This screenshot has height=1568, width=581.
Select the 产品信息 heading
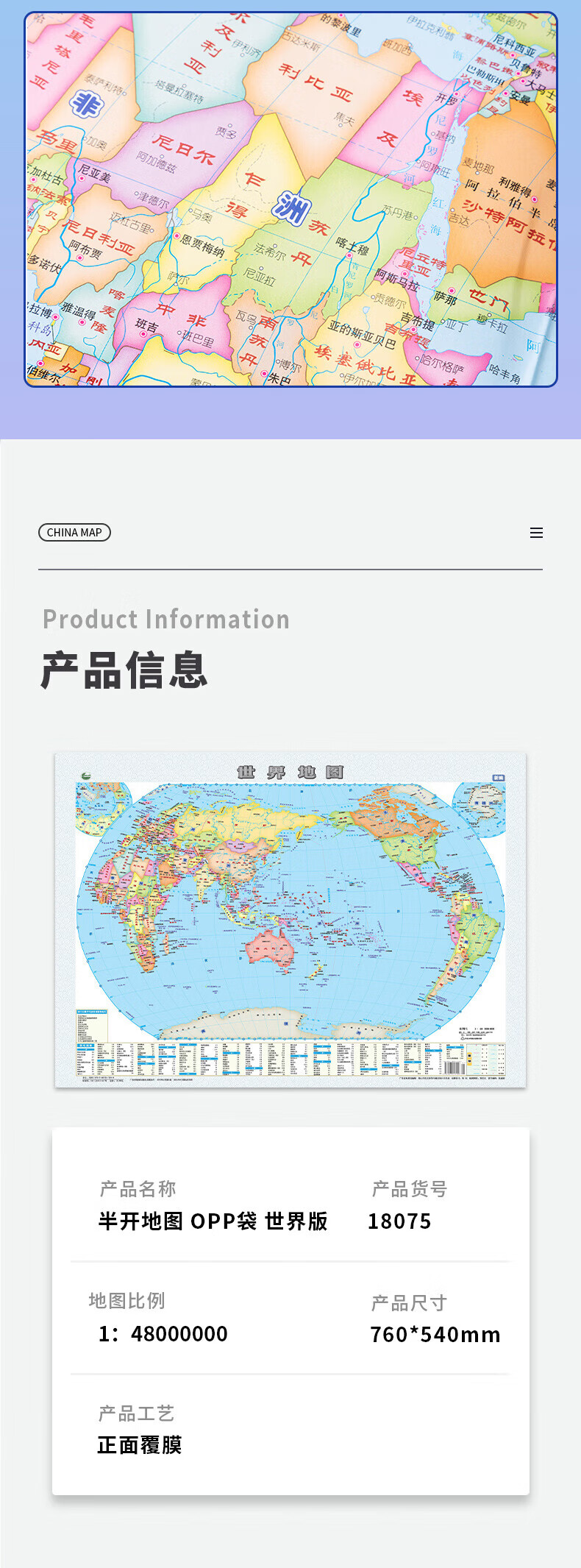(124, 670)
